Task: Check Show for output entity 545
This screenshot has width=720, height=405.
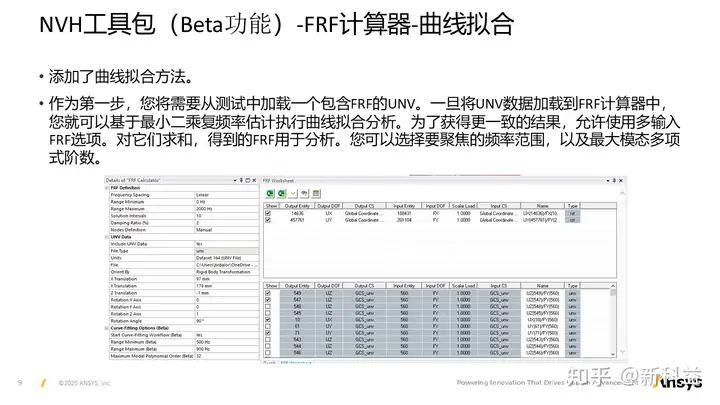Action: click(x=268, y=313)
